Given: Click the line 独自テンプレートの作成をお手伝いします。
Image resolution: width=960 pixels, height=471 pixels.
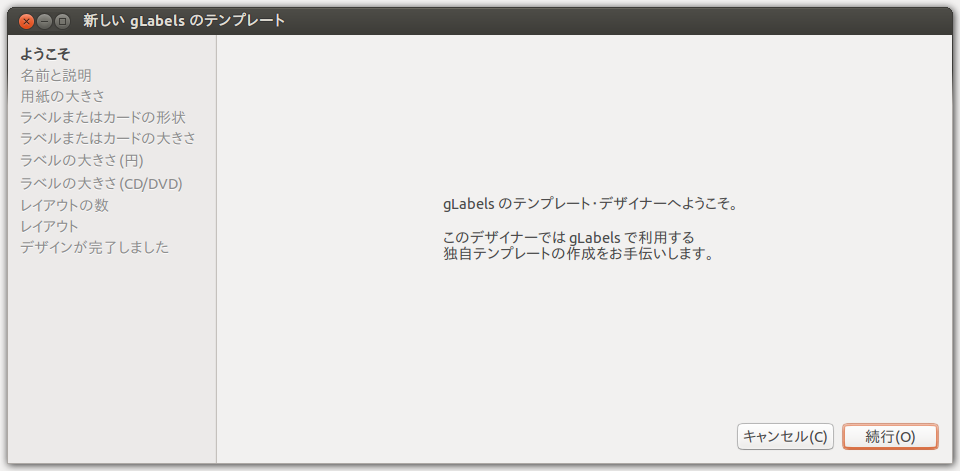Looking at the screenshot, I should point(579,254).
